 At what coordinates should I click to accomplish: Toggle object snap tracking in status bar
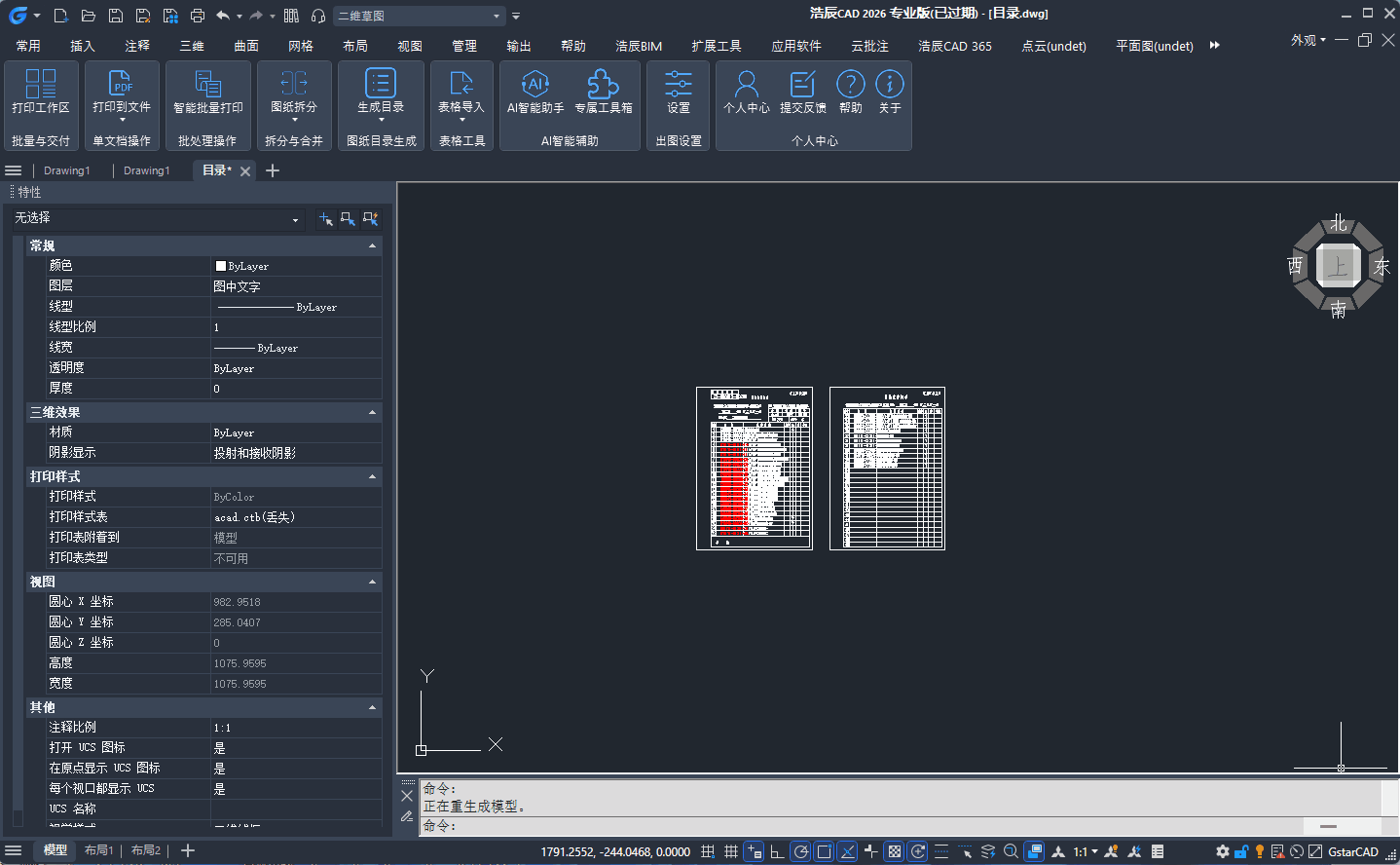(848, 851)
